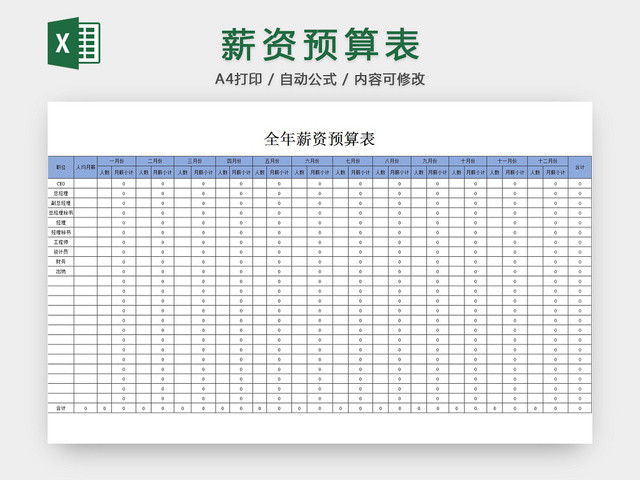Viewport: 640px width, 480px height.
Task: Select the 合计 header at the table's right
Action: [x=580, y=167]
